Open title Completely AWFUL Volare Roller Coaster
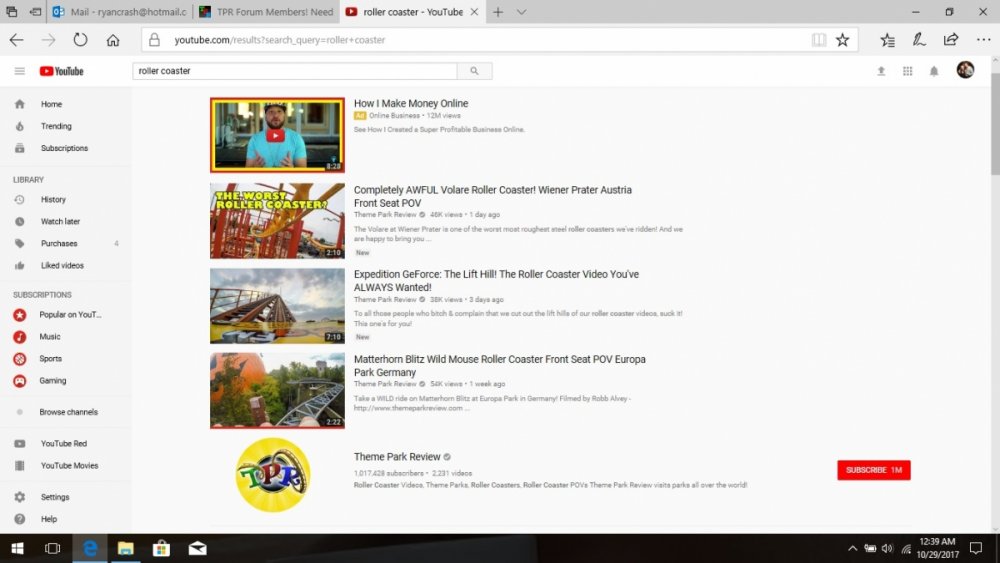 click(x=492, y=196)
